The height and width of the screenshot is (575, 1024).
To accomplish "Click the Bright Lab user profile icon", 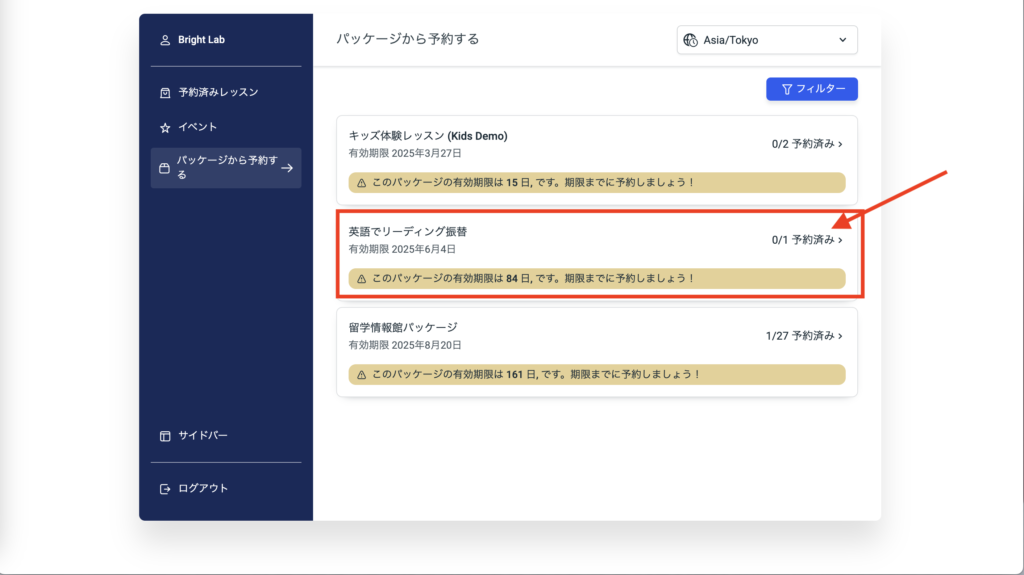I will [x=165, y=40].
